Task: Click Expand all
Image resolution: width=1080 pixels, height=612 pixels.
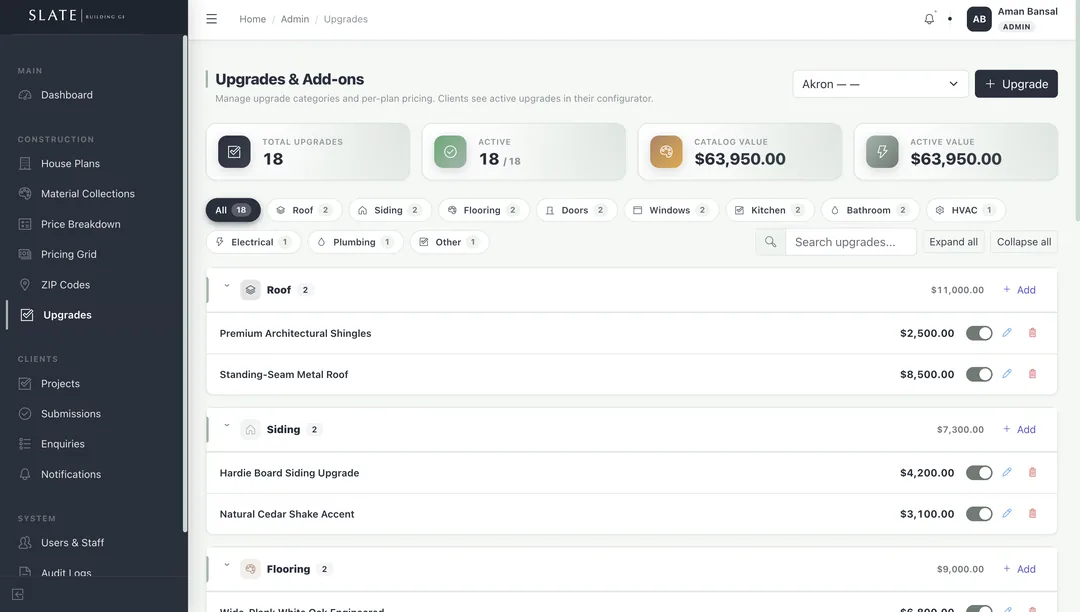Action: pyautogui.click(x=953, y=242)
